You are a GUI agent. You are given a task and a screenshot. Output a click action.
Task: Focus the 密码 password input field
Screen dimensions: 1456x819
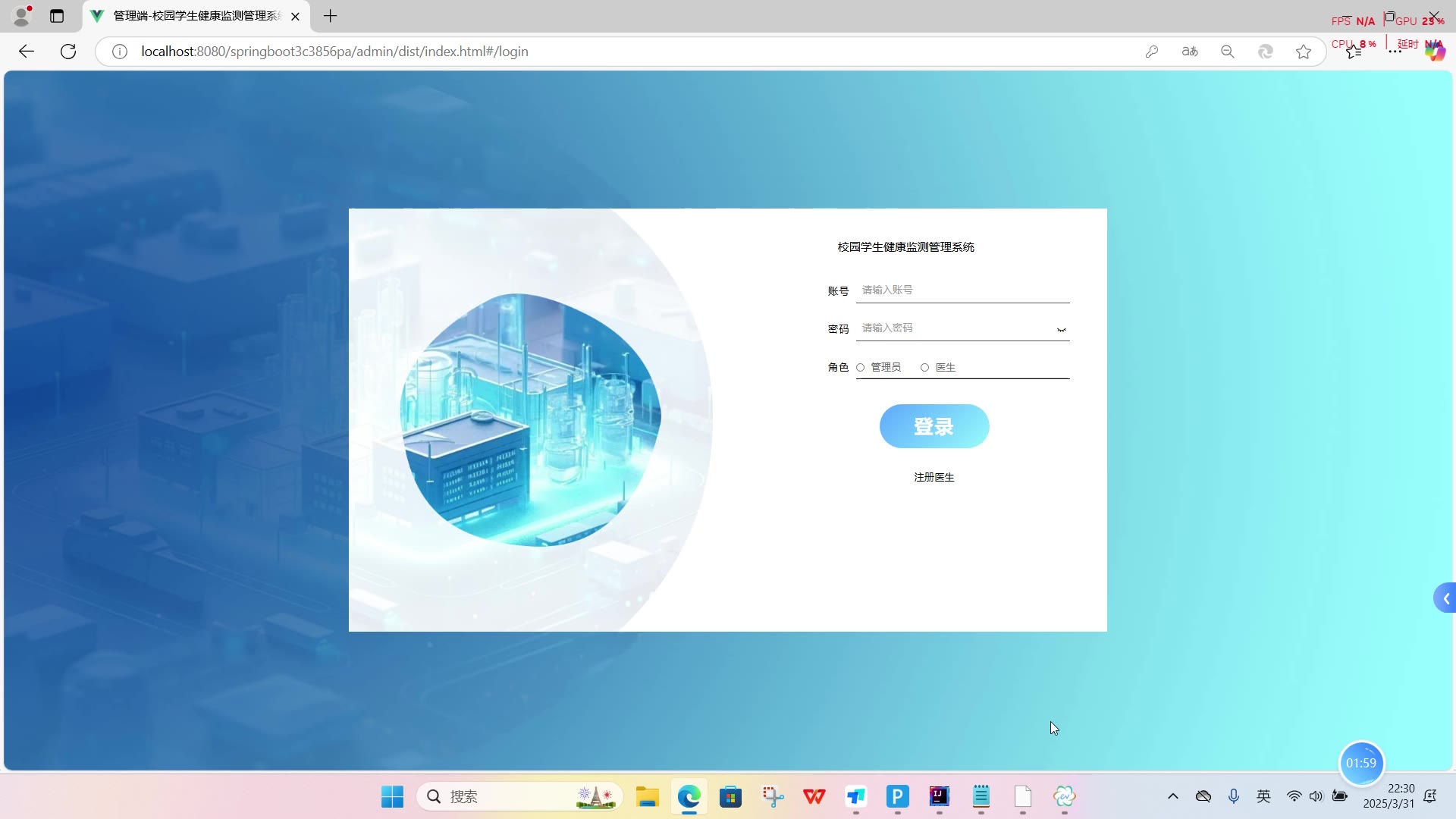(x=955, y=328)
